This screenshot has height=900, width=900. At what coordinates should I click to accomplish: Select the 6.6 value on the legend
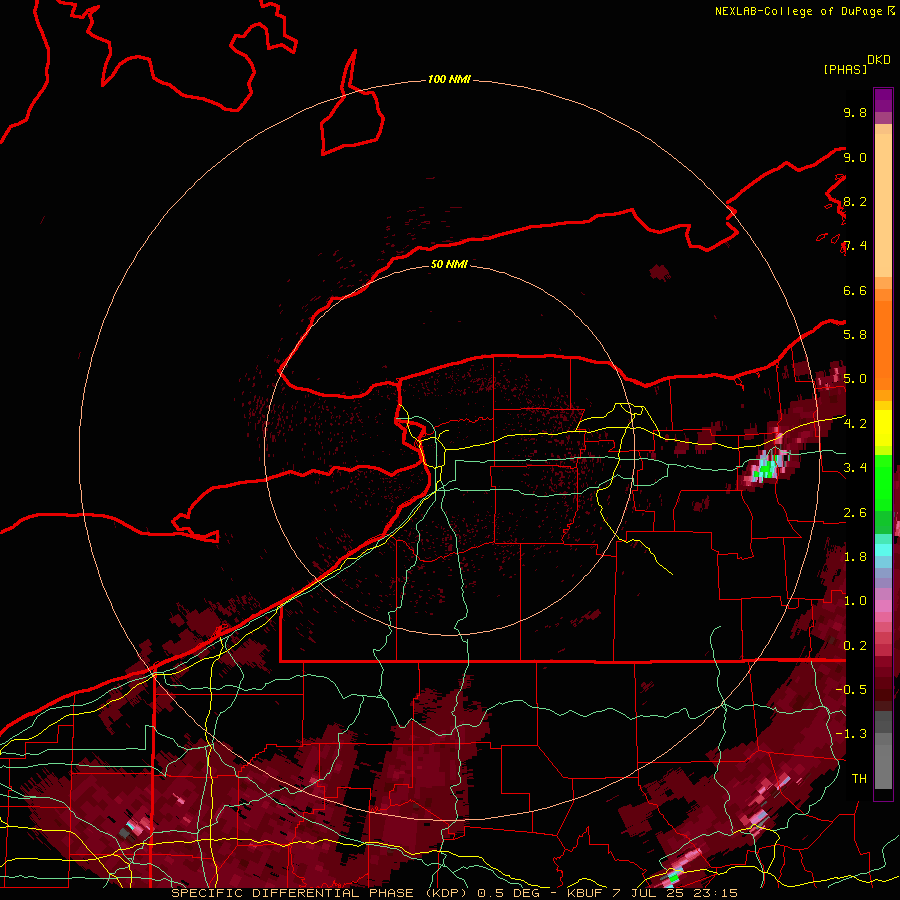point(855,290)
